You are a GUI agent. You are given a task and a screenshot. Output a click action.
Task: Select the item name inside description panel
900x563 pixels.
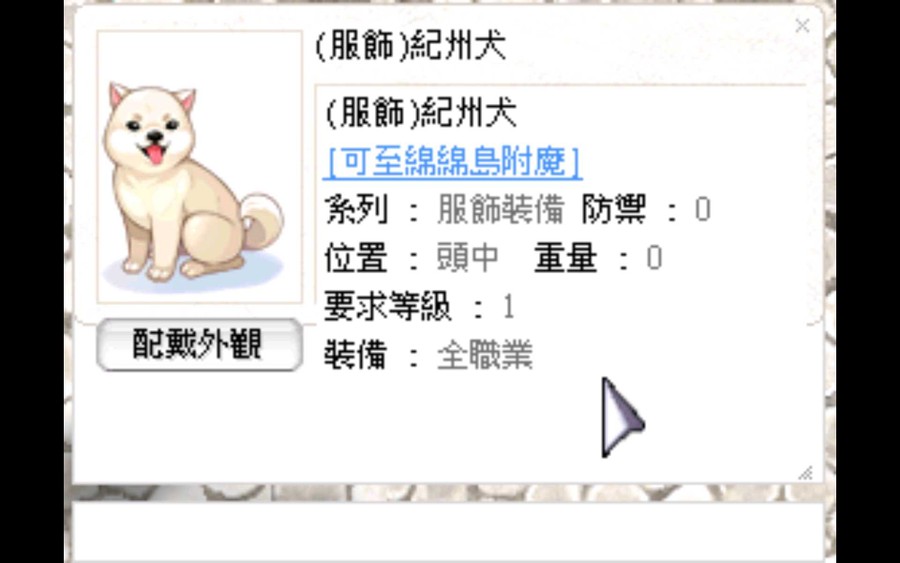[x=421, y=112]
